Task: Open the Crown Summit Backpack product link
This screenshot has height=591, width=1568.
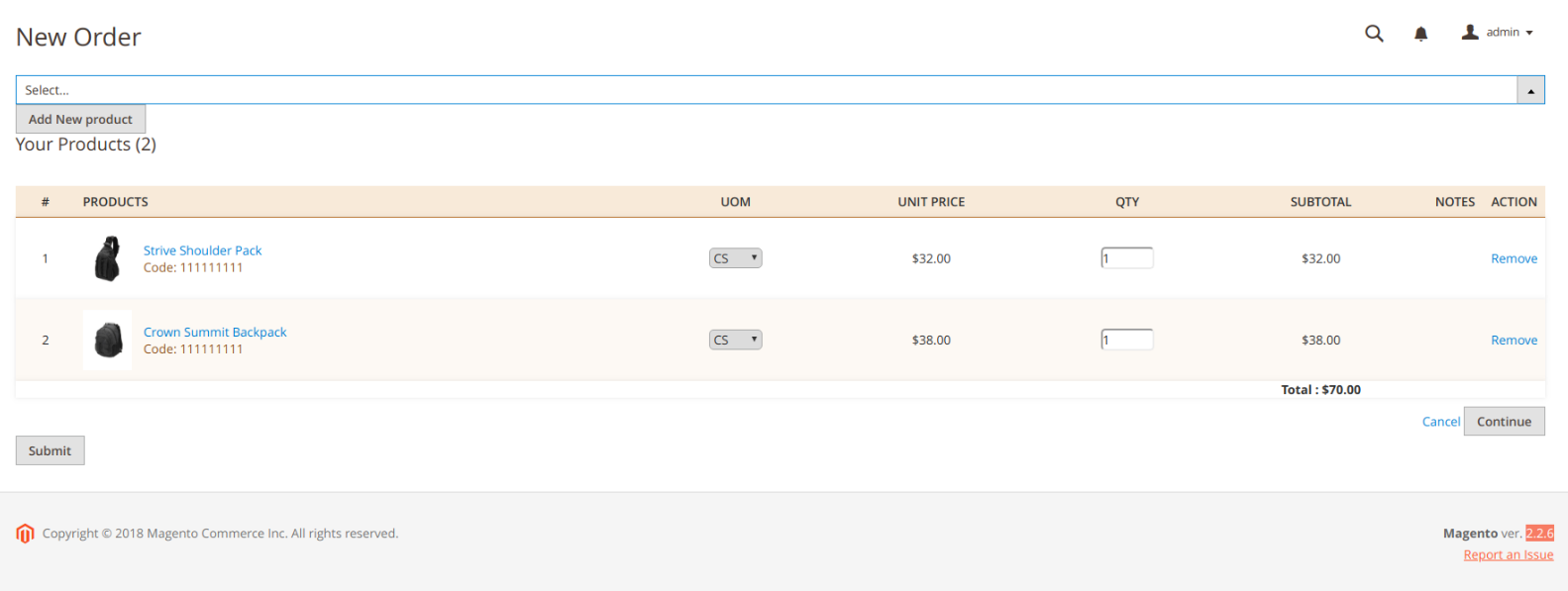Action: (215, 332)
